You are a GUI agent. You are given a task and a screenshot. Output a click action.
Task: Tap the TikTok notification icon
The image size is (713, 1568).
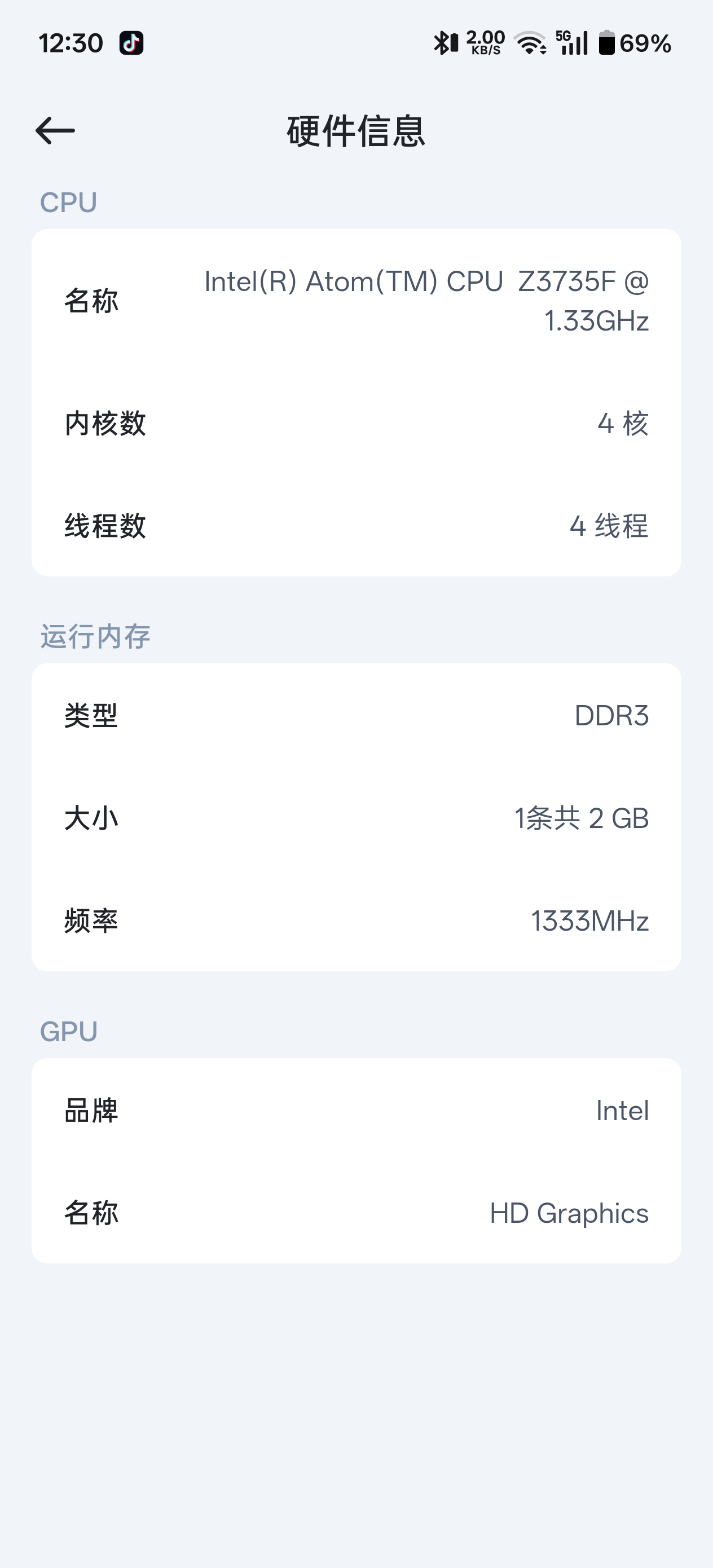point(131,43)
